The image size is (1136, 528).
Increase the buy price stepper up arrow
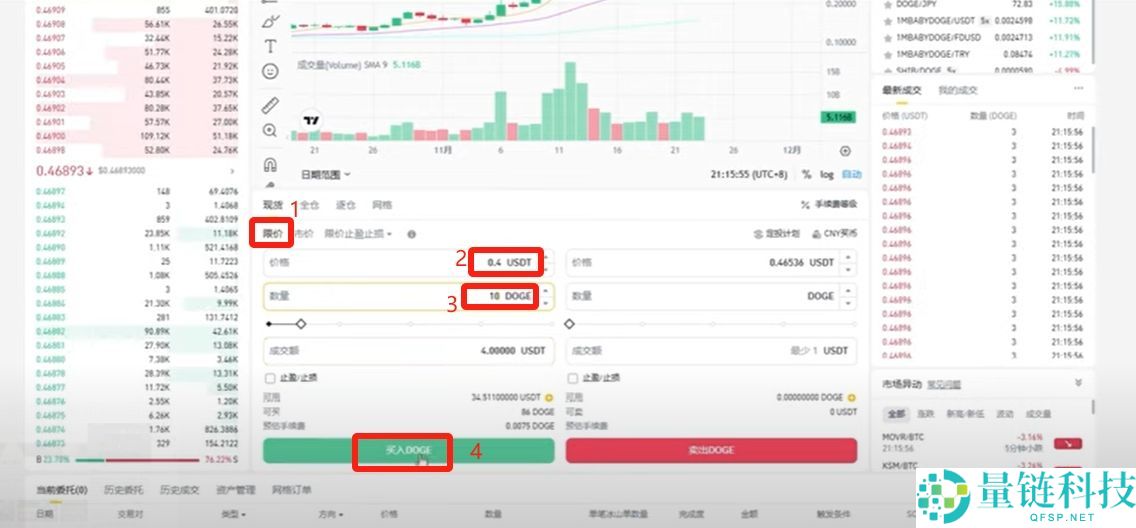(x=548, y=256)
